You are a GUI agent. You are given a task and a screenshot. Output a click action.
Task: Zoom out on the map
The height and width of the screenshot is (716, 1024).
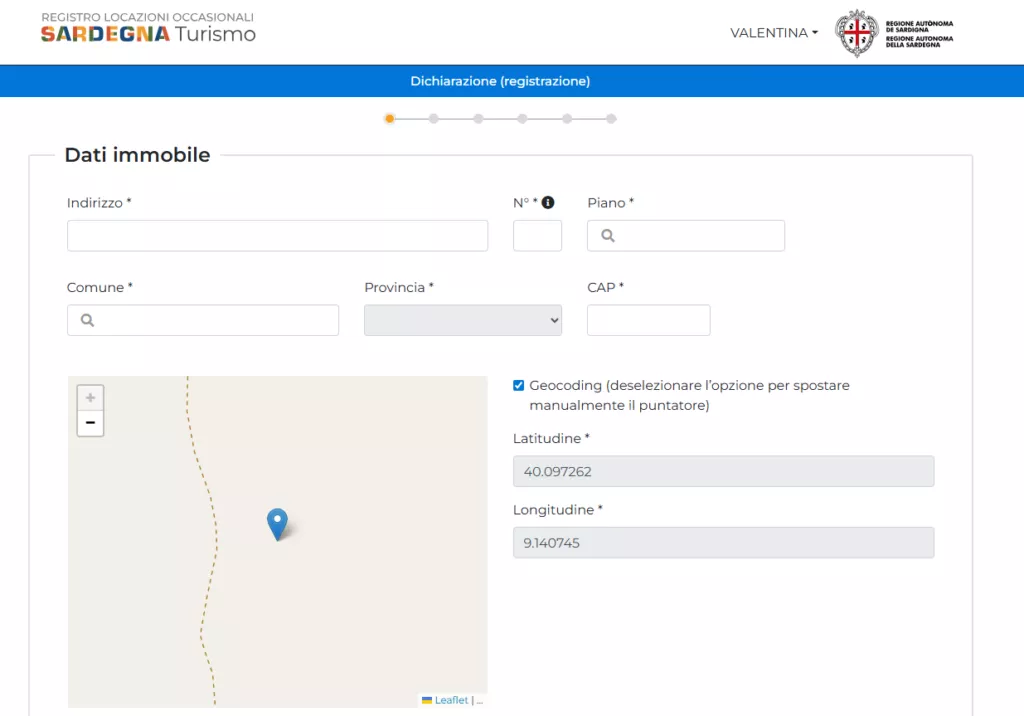point(90,423)
